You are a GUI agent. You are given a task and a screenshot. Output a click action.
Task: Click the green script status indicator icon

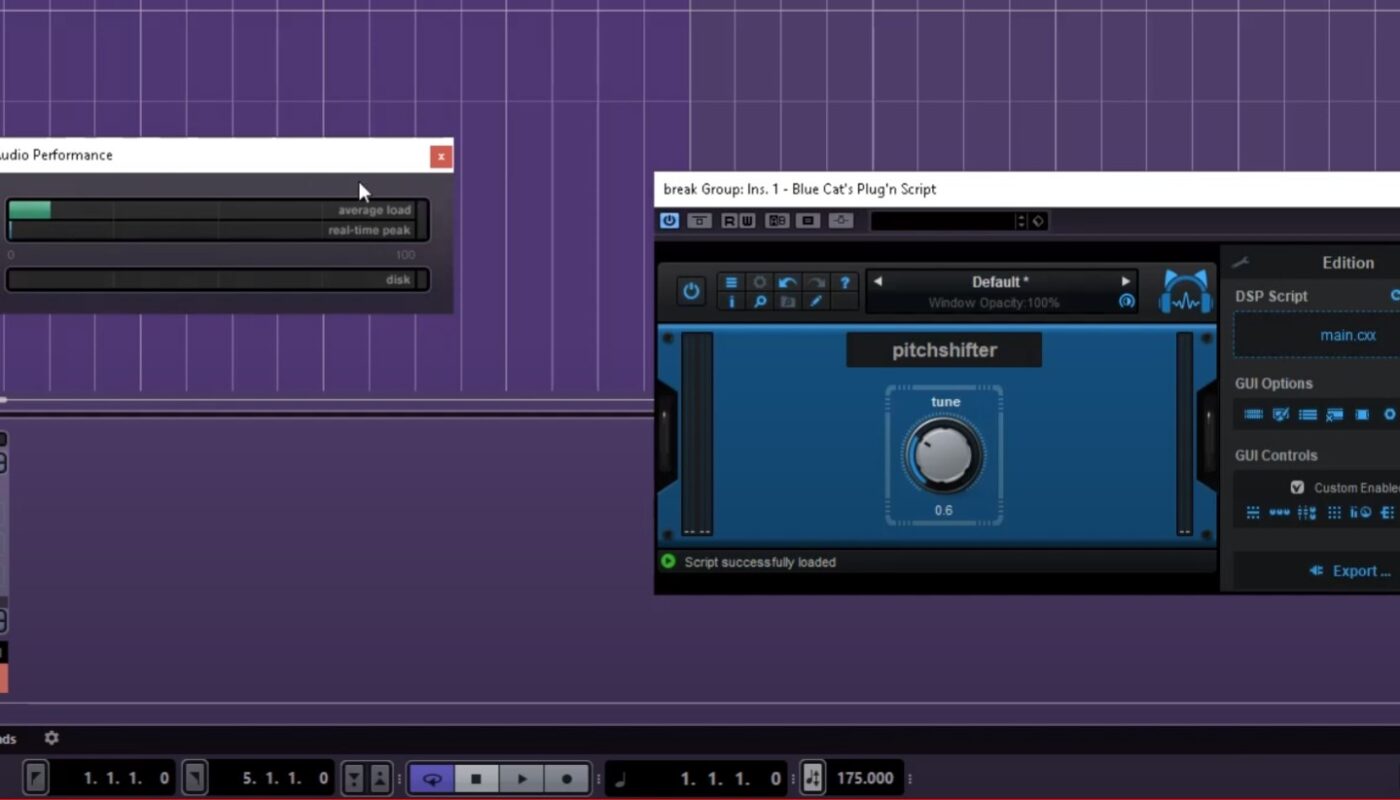(x=668, y=561)
